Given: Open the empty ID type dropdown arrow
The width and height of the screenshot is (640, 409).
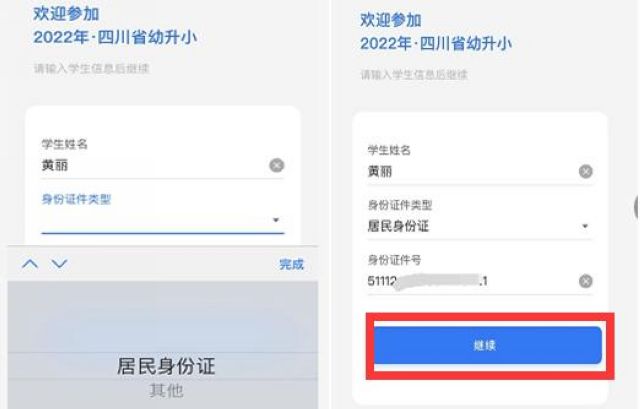Looking at the screenshot, I should pos(276,220).
